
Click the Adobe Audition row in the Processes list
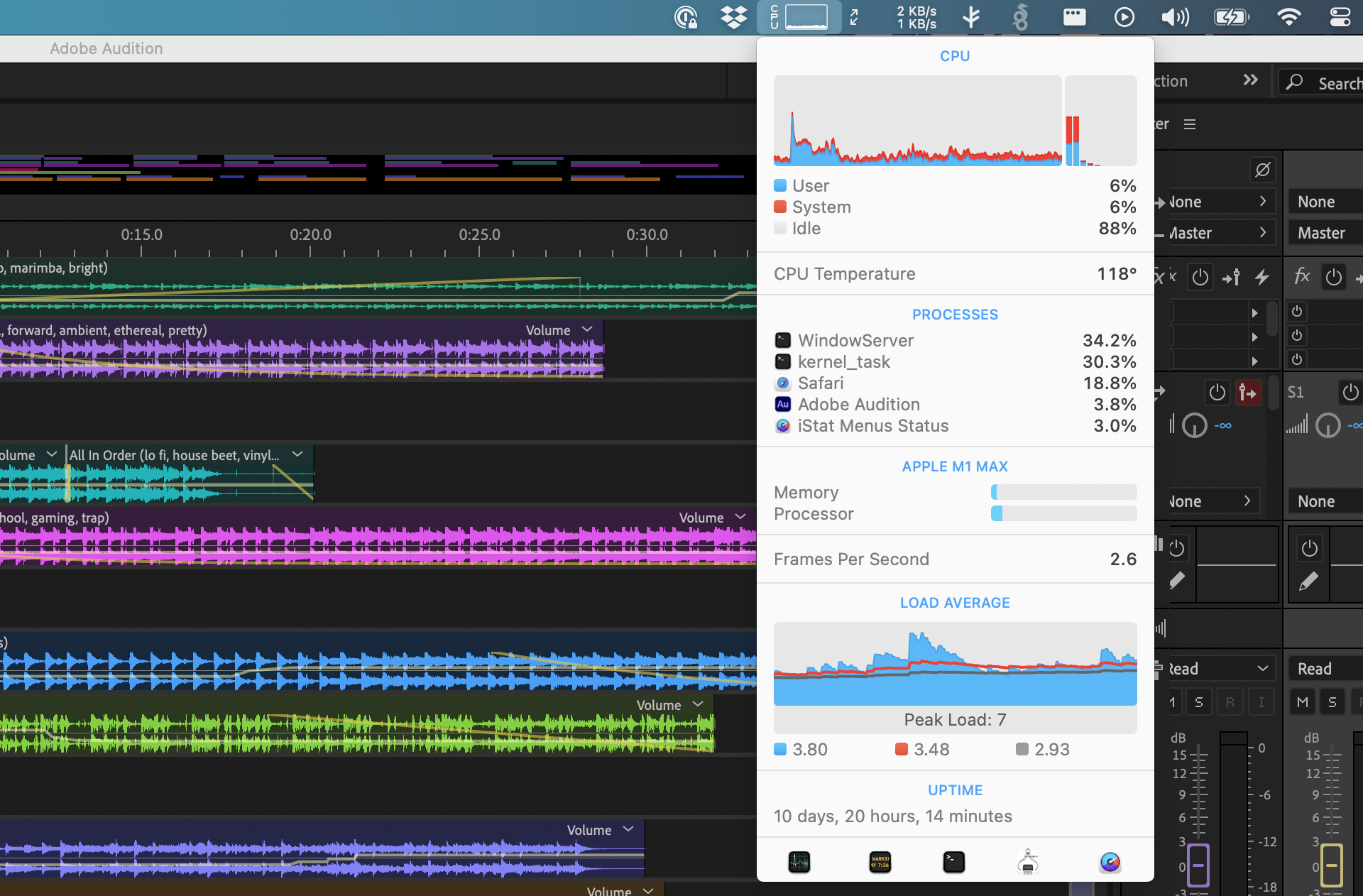click(x=955, y=405)
